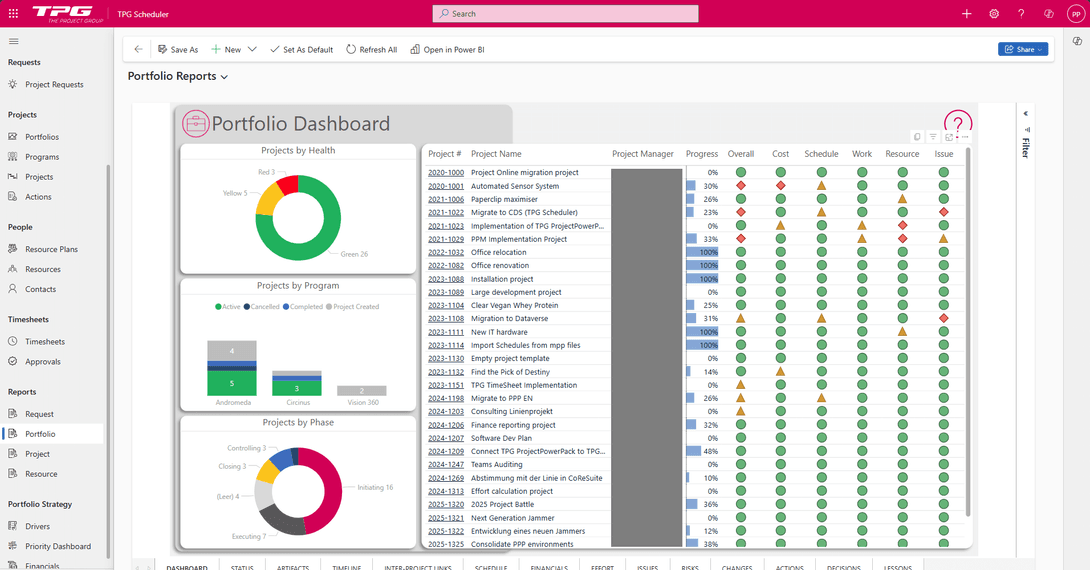Sort table by Overall column header
This screenshot has height=570, width=1090.
(740, 154)
